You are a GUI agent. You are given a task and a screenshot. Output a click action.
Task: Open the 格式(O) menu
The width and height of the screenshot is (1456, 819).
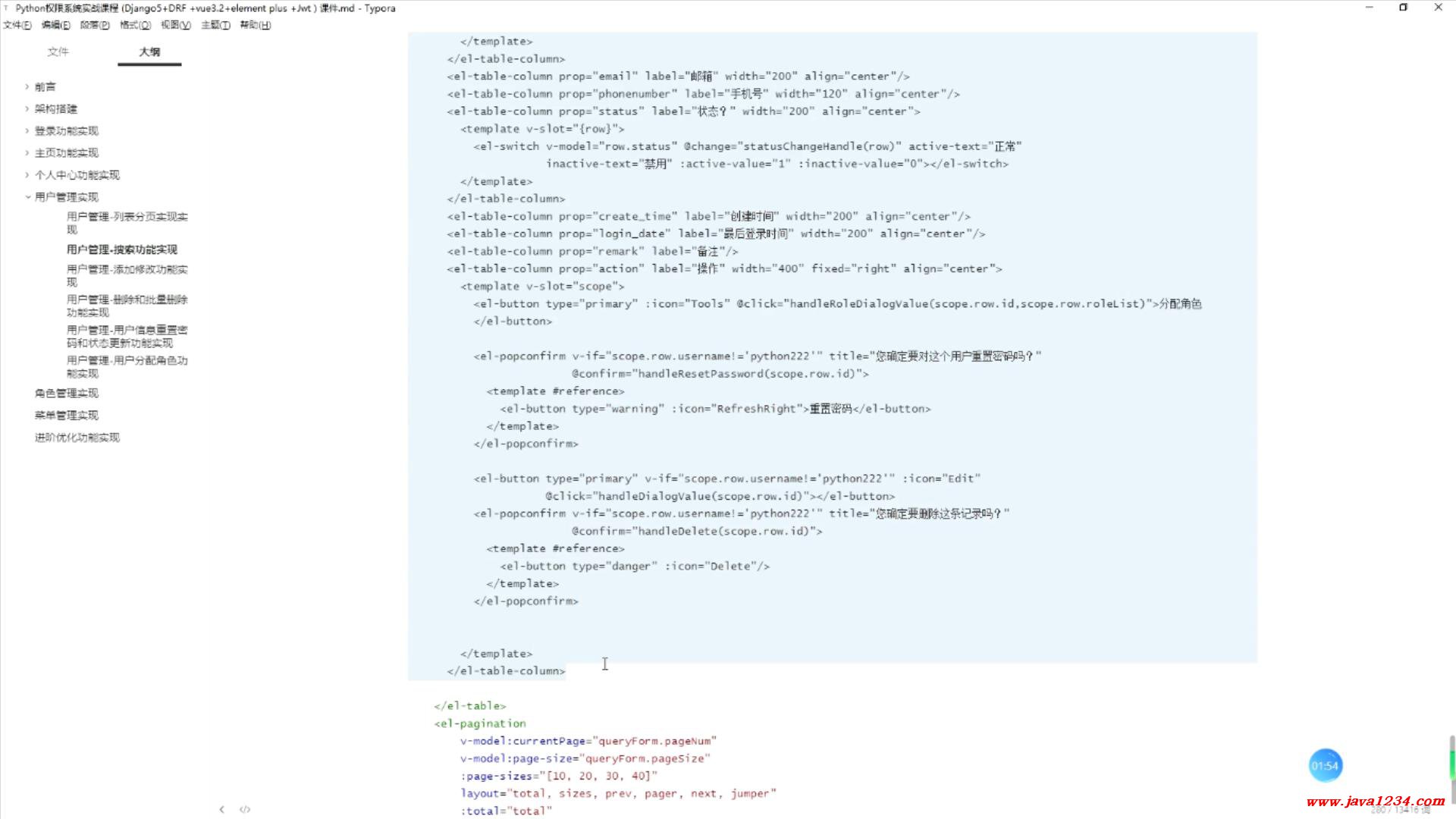[135, 25]
